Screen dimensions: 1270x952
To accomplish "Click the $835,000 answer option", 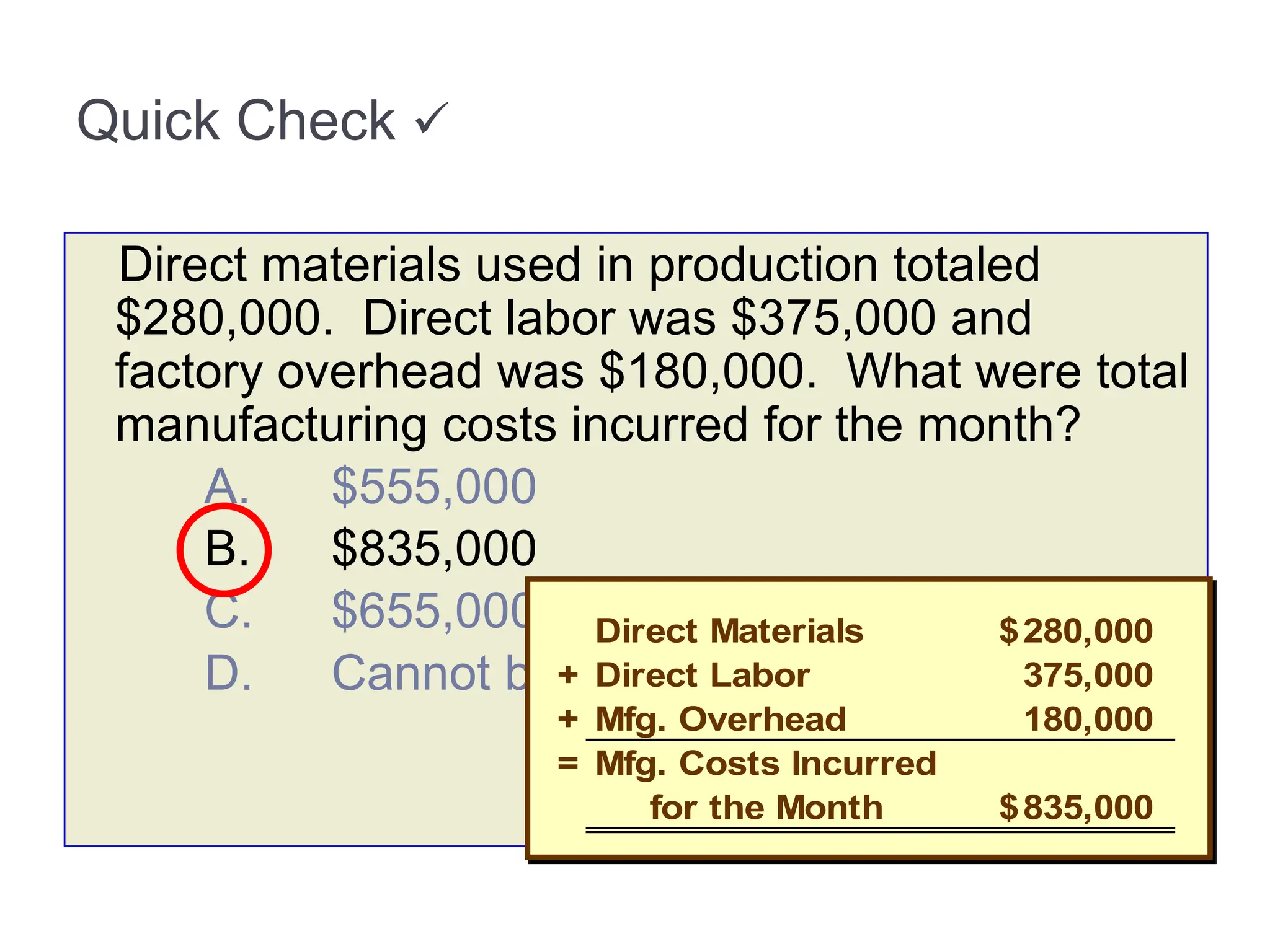I will (x=433, y=549).
